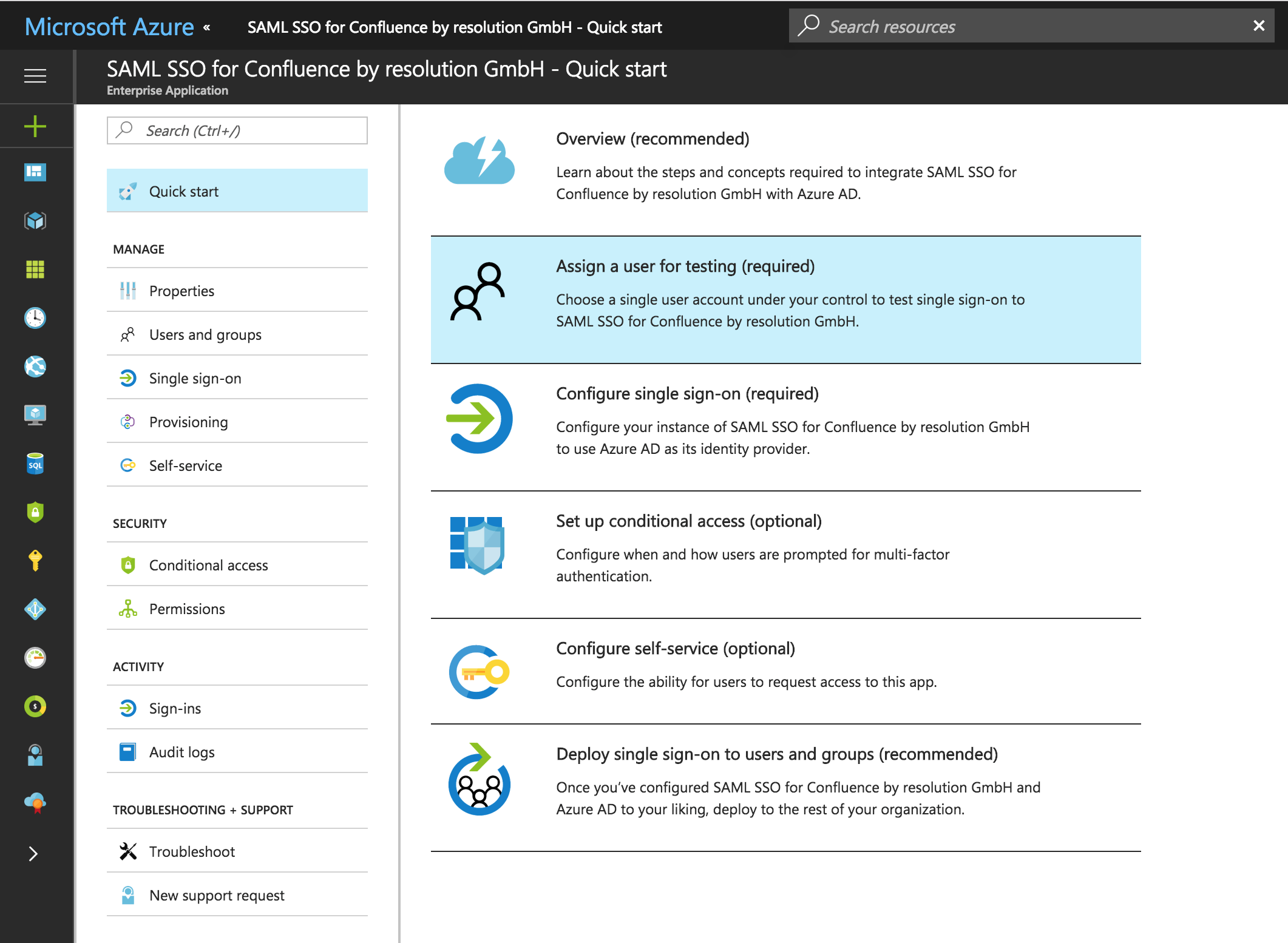This screenshot has width=1288, height=943.
Task: Select Single sign-on in Manage menu
Action: [x=237, y=378]
